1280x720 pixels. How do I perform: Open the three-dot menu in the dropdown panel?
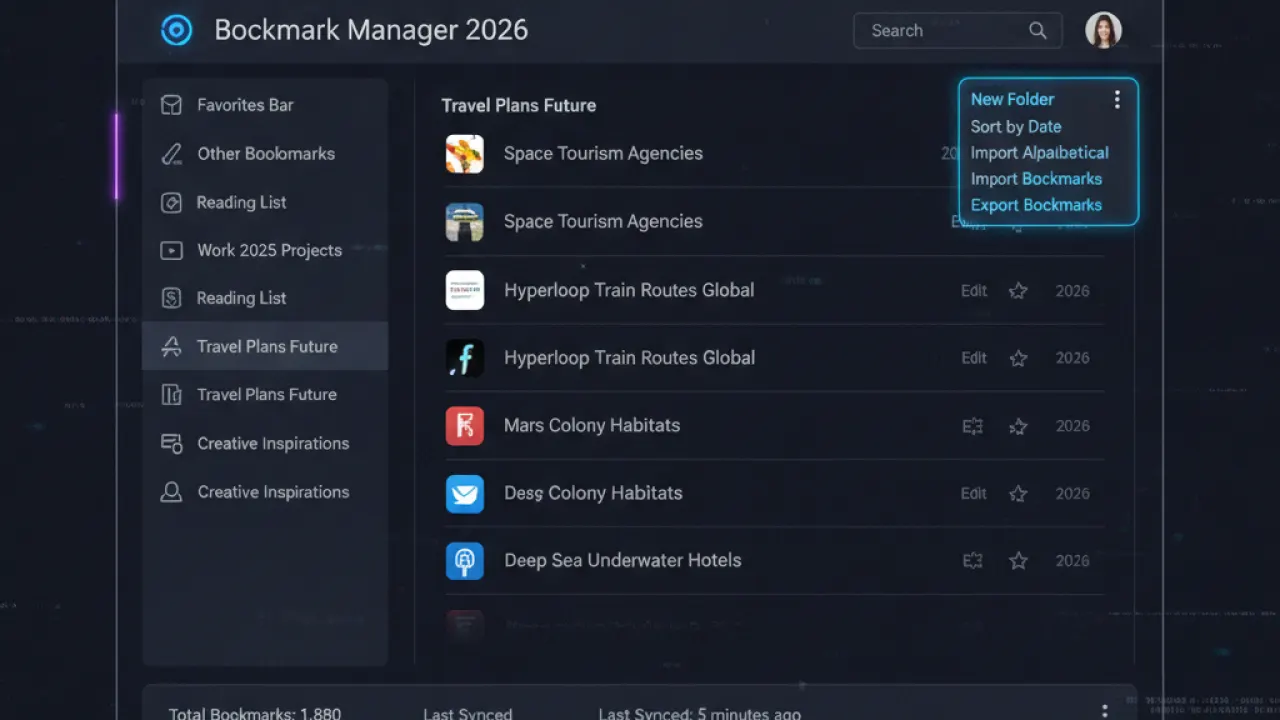[x=1117, y=99]
